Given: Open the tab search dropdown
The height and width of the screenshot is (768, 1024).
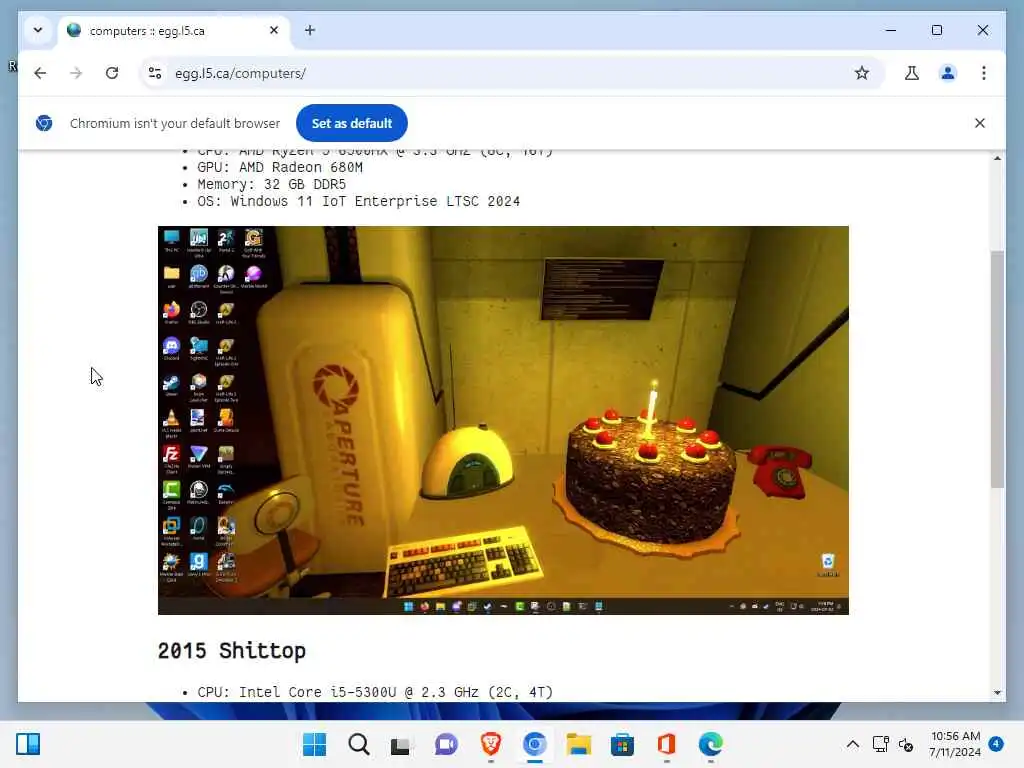Looking at the screenshot, I should (38, 30).
